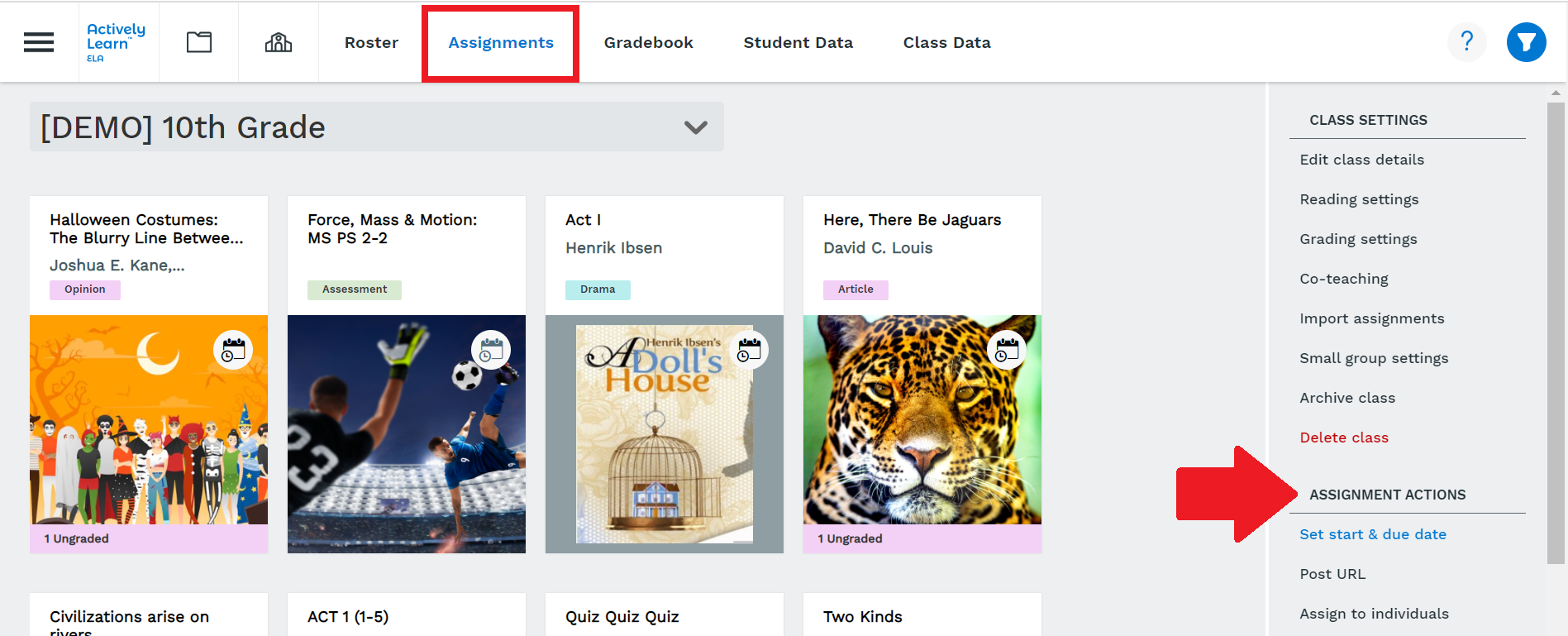This screenshot has width=1568, height=636.
Task: Open Grading settings in class settings
Action: pyautogui.click(x=1357, y=239)
